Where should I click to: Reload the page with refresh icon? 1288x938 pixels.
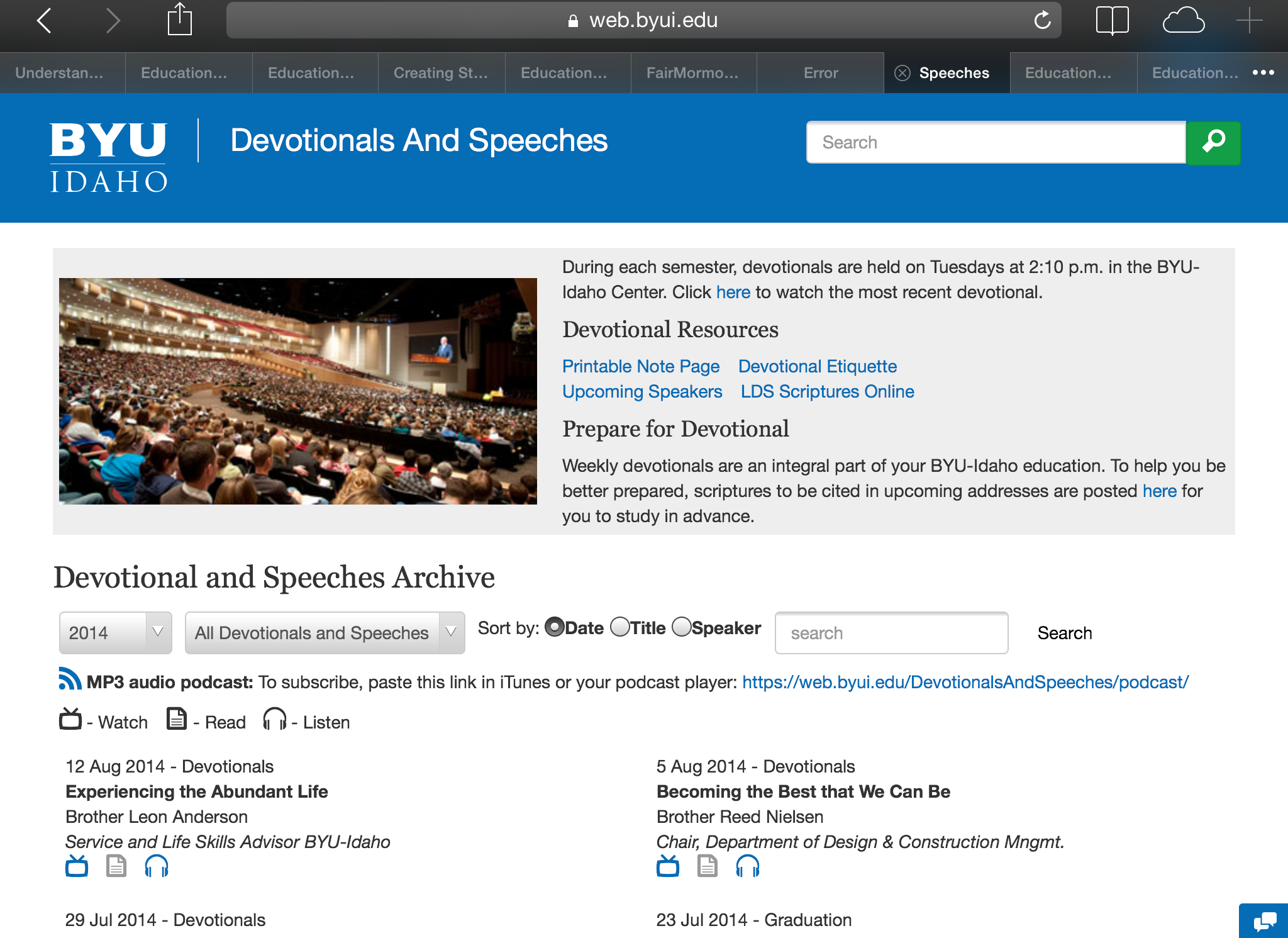click(x=1042, y=20)
